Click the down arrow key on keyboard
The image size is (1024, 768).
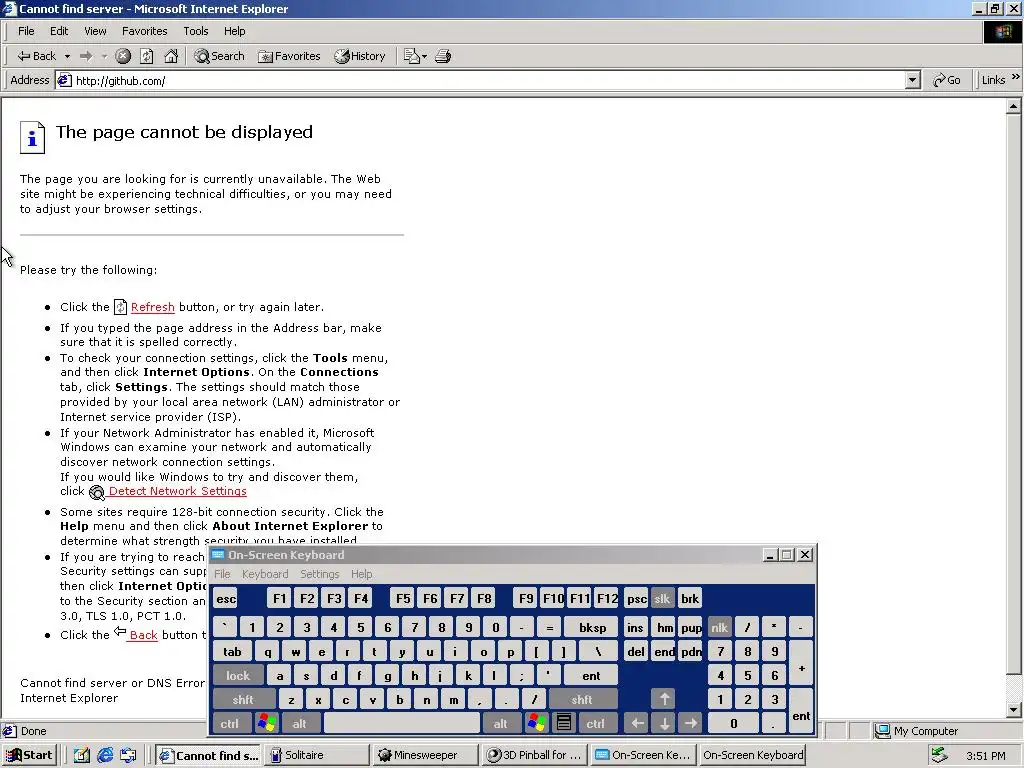(664, 723)
